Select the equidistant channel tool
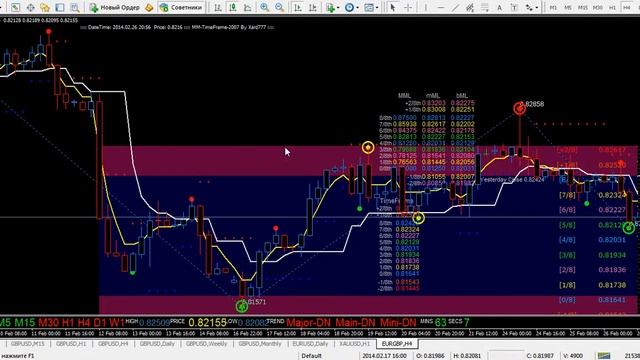Viewport: 640px width, 360px height. point(470,7)
